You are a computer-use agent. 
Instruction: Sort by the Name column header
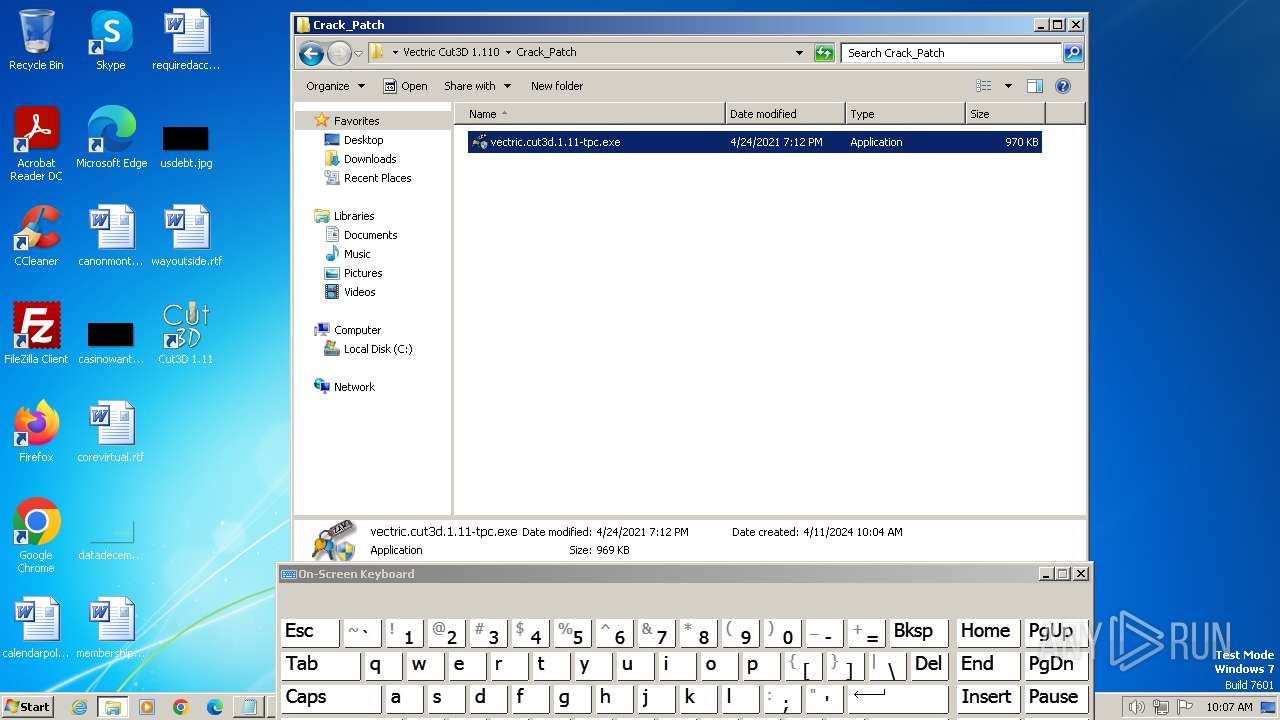click(x=590, y=114)
